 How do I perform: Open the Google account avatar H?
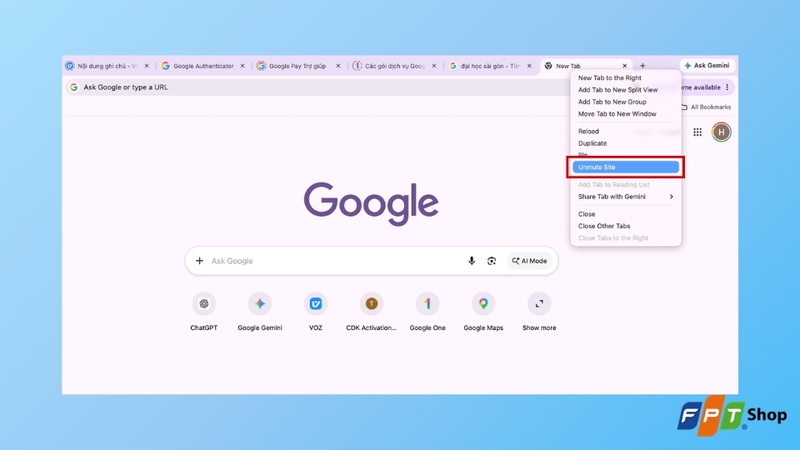pos(721,132)
